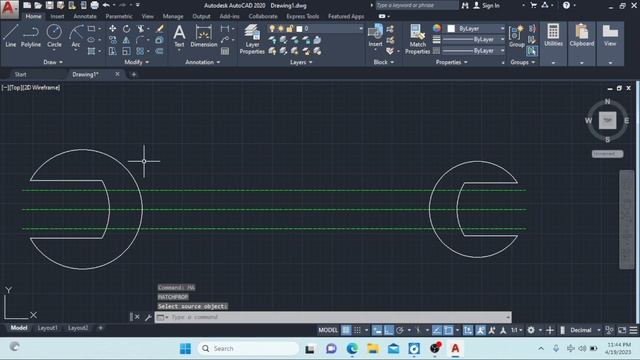Click the Open file icon in quick access toolbar

click(38, 5)
